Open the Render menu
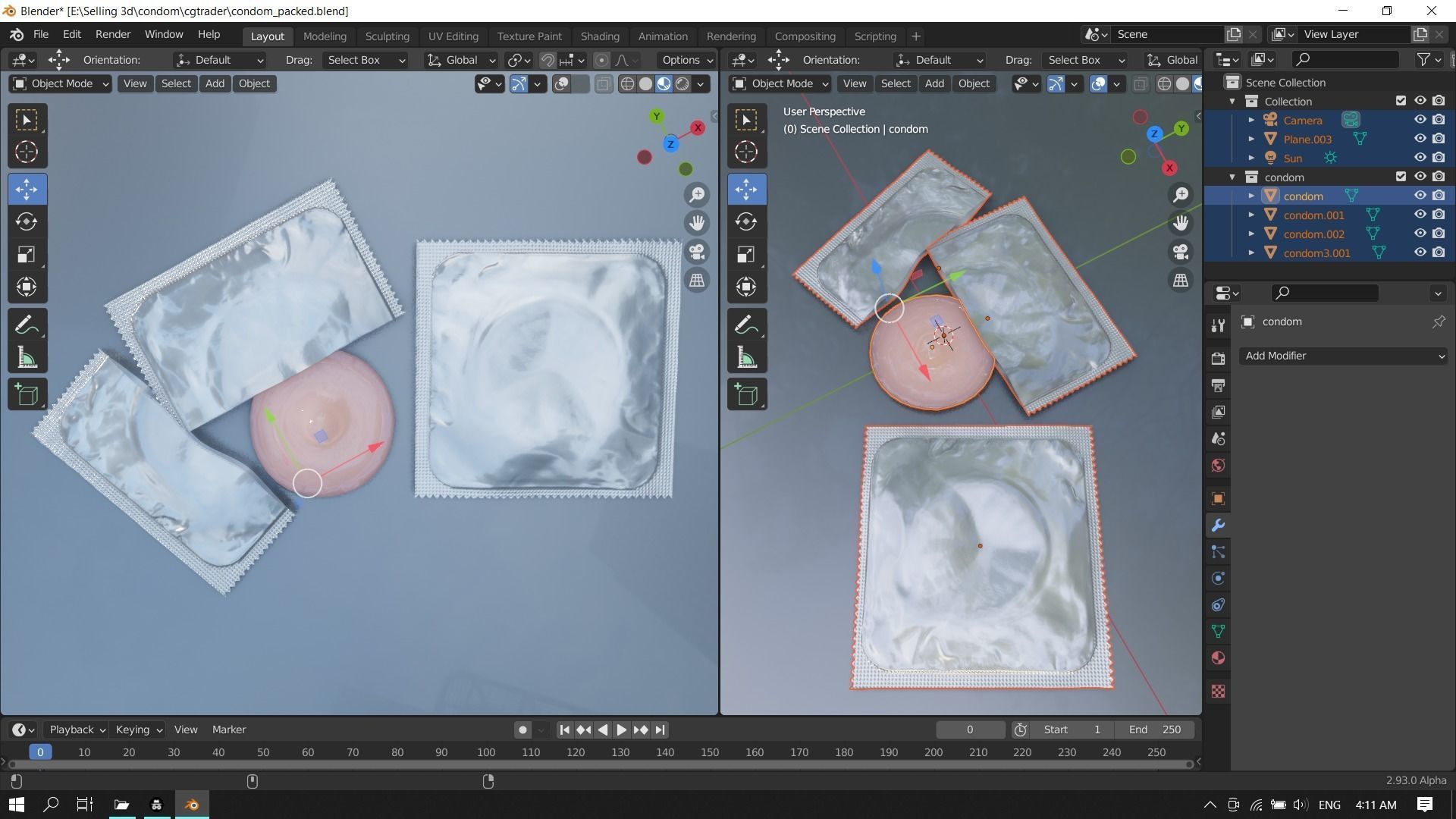The image size is (1456, 819). [x=113, y=34]
